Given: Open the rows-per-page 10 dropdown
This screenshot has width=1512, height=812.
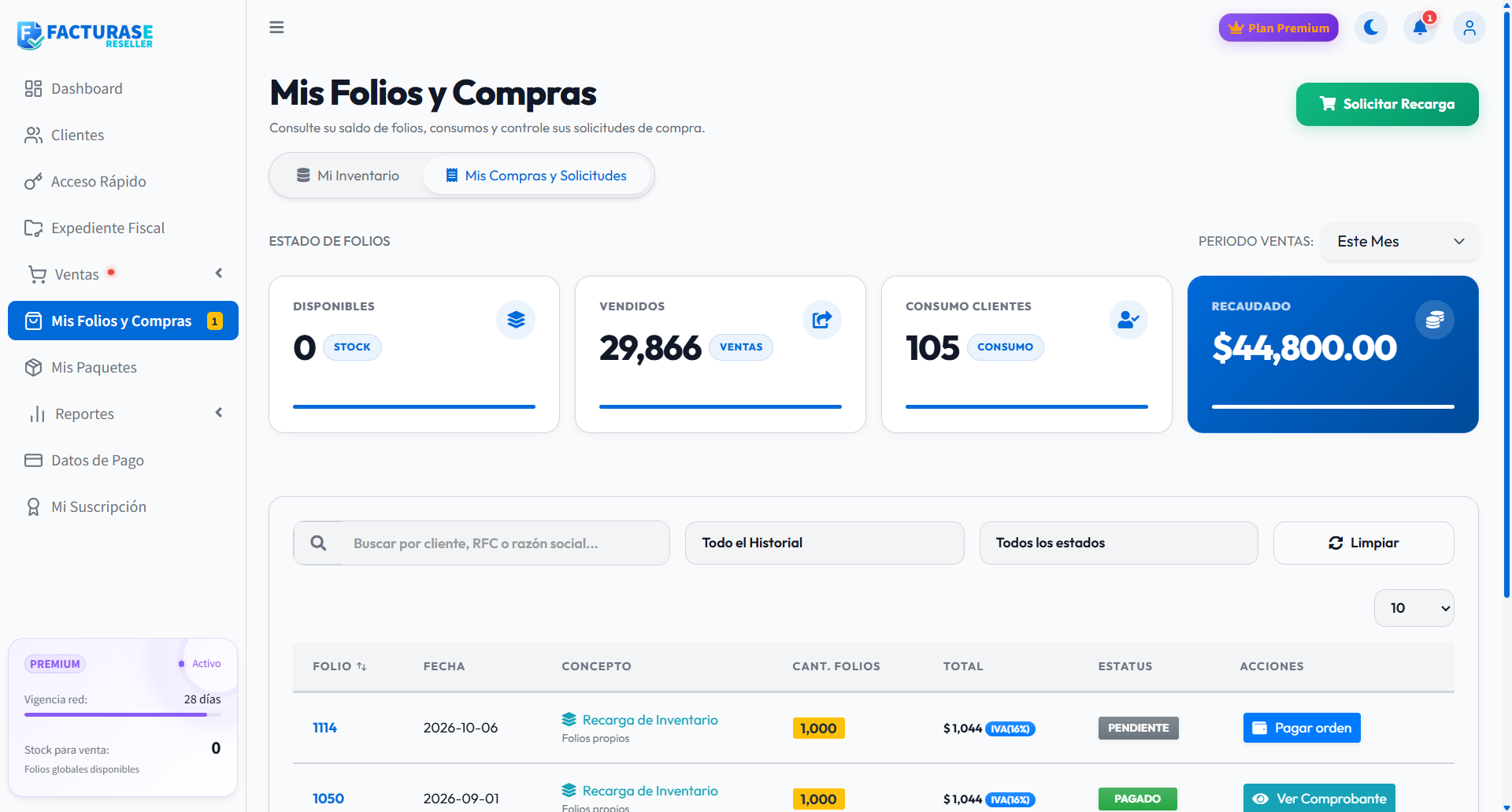Looking at the screenshot, I should point(1414,608).
